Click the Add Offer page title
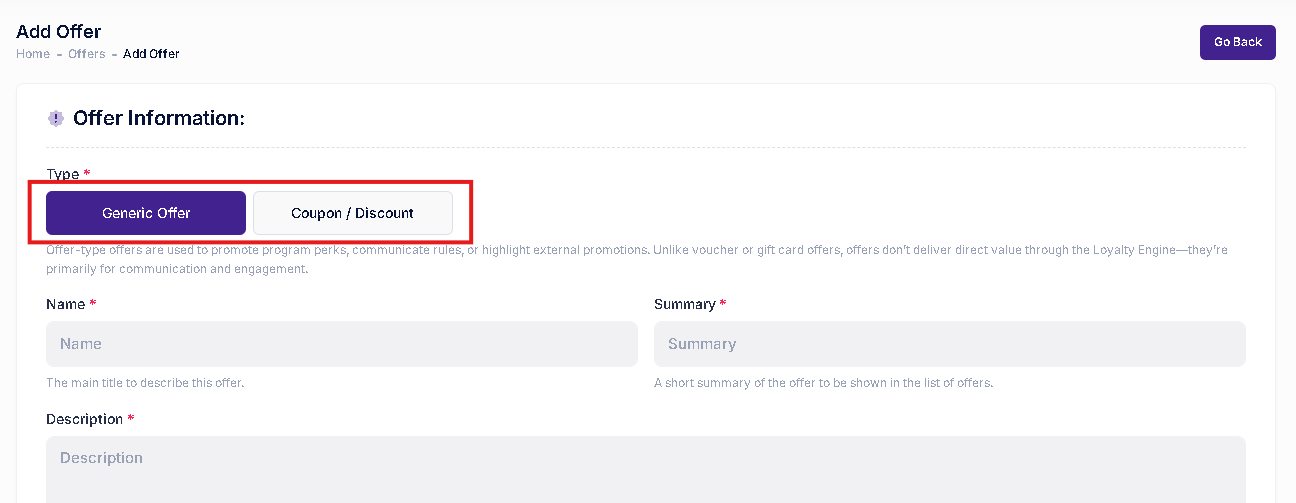1296x503 pixels. pos(59,32)
